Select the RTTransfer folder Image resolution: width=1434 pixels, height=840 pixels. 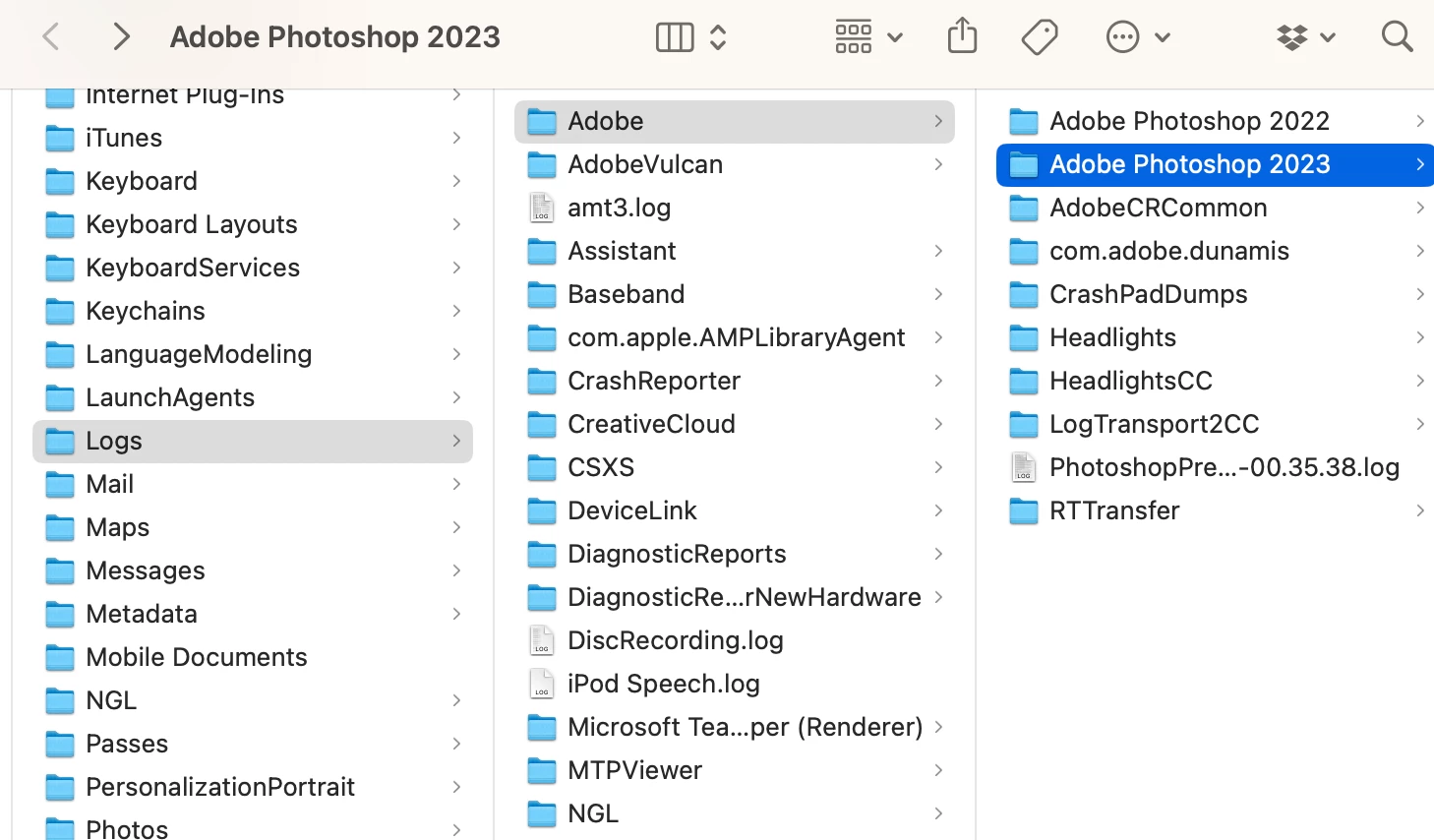(x=1215, y=510)
